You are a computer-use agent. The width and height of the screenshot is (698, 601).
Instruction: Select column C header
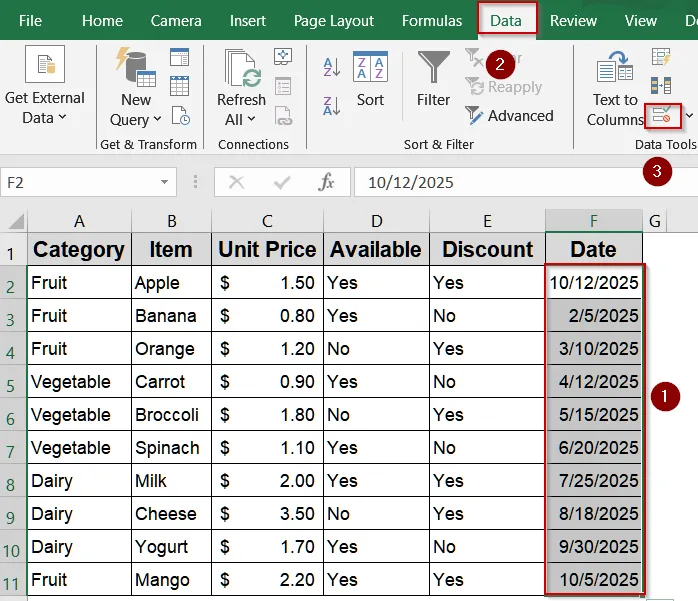point(267,221)
